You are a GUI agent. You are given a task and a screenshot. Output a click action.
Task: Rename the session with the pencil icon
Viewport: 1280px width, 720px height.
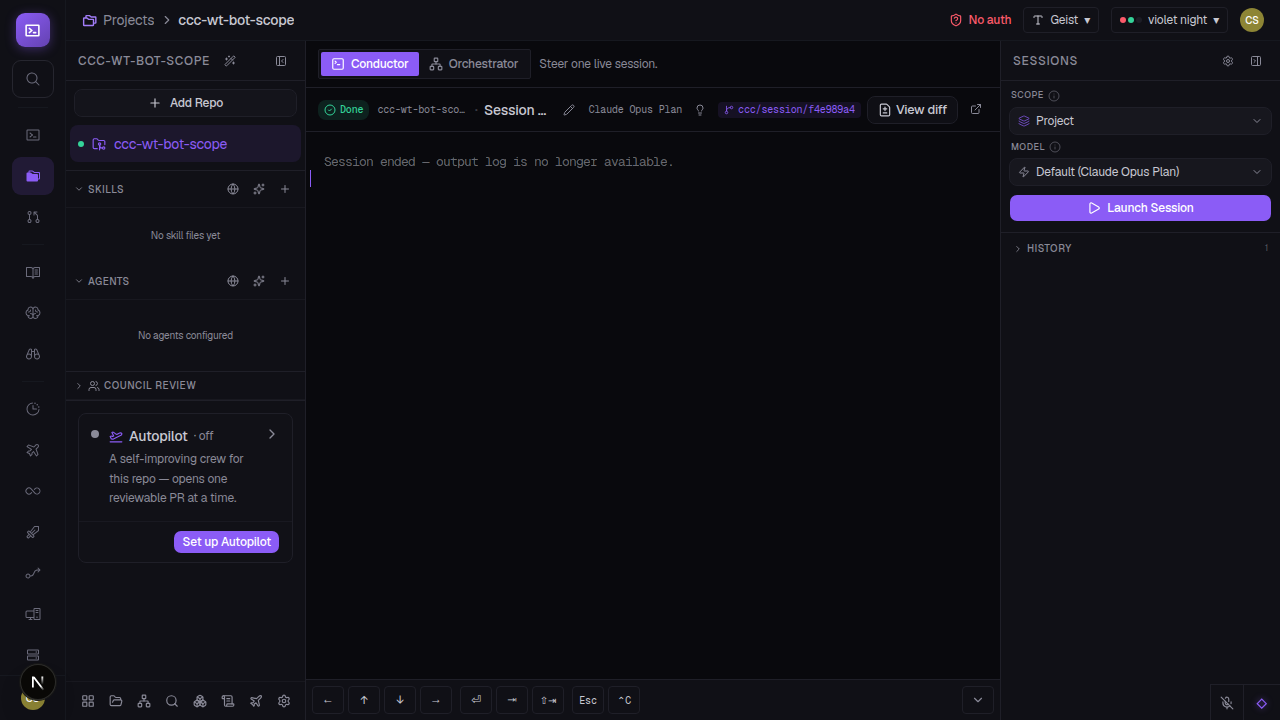(x=569, y=110)
